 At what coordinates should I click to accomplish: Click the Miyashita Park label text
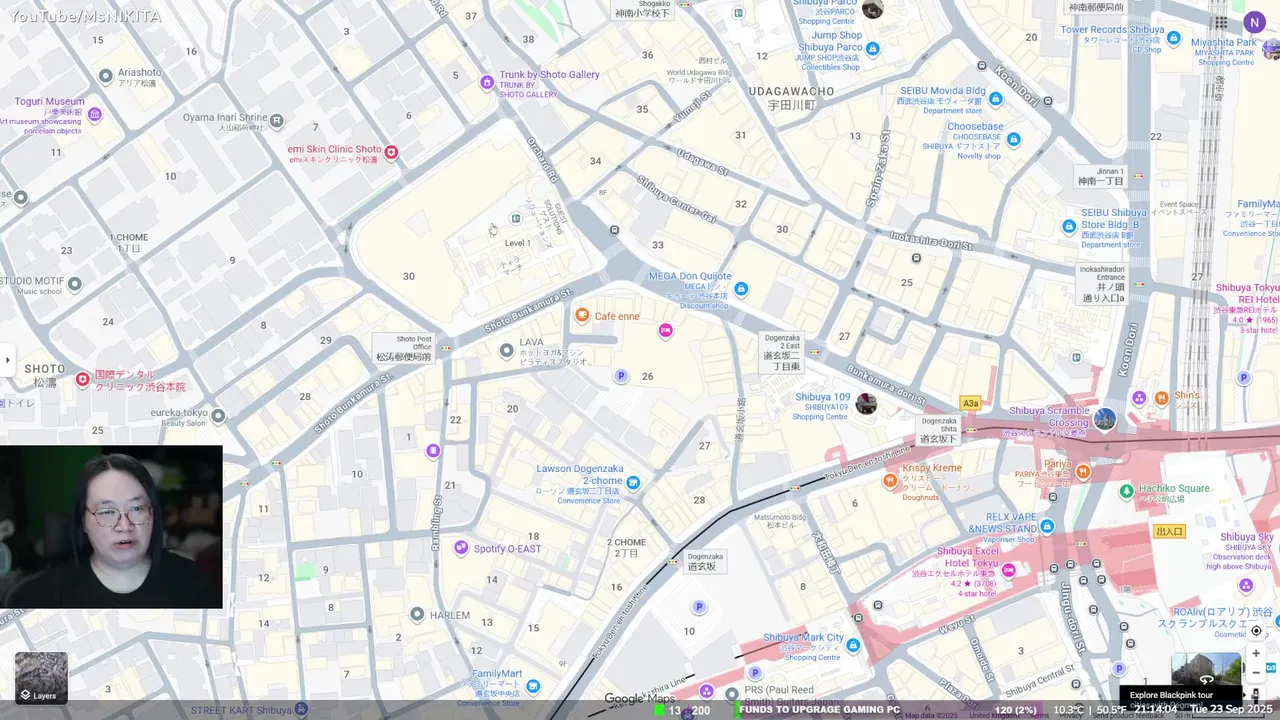(1224, 43)
